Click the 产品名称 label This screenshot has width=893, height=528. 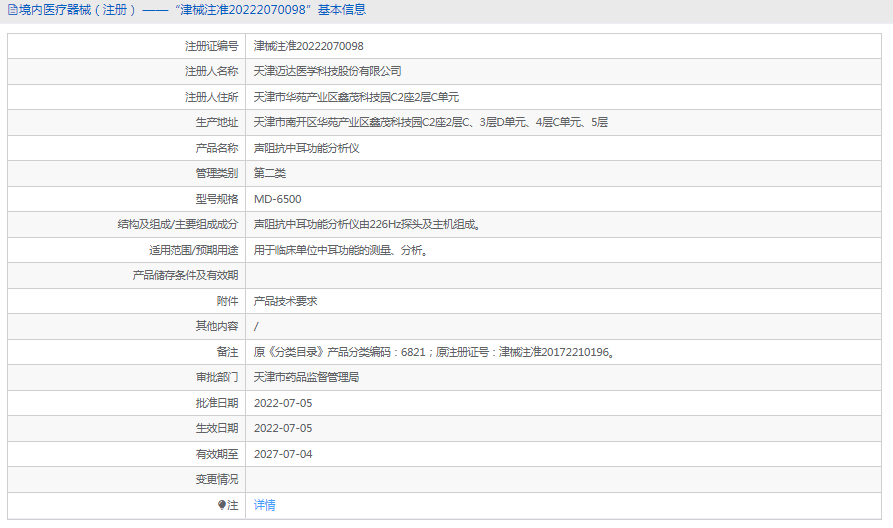216,148
